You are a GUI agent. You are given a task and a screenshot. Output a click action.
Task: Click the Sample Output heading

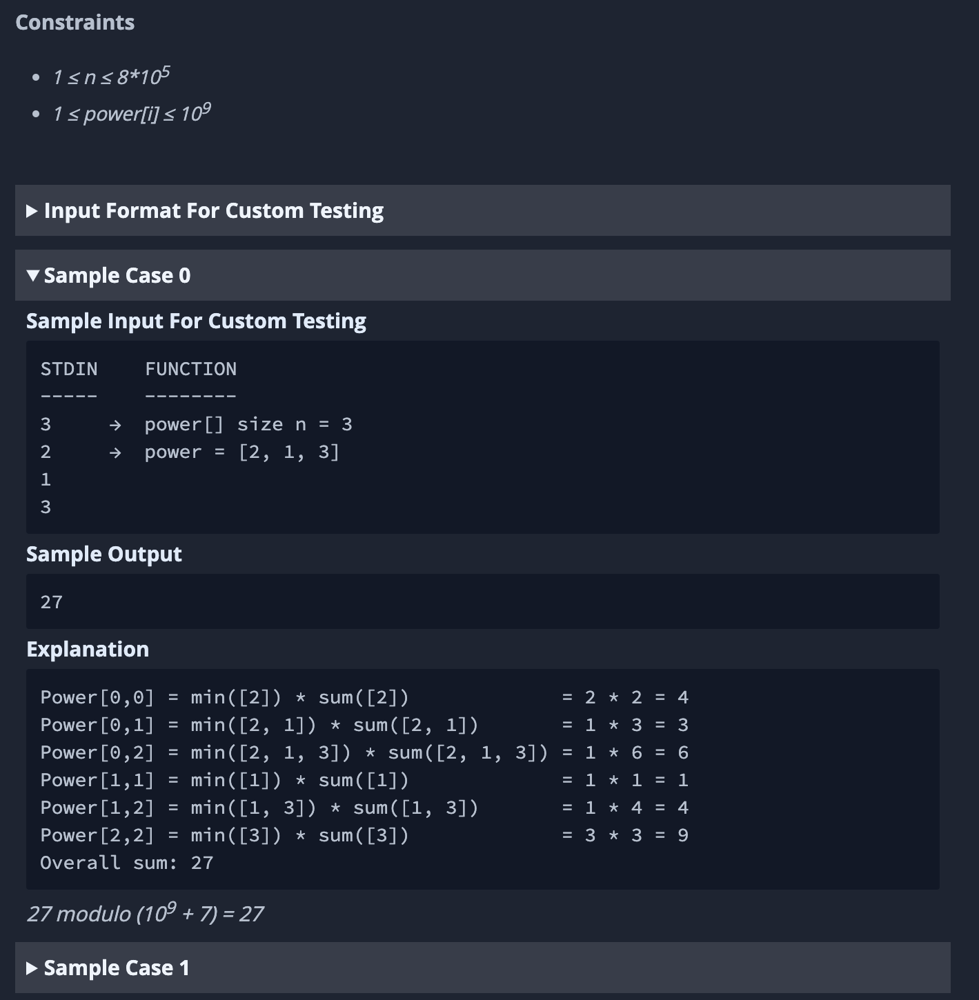[104, 554]
